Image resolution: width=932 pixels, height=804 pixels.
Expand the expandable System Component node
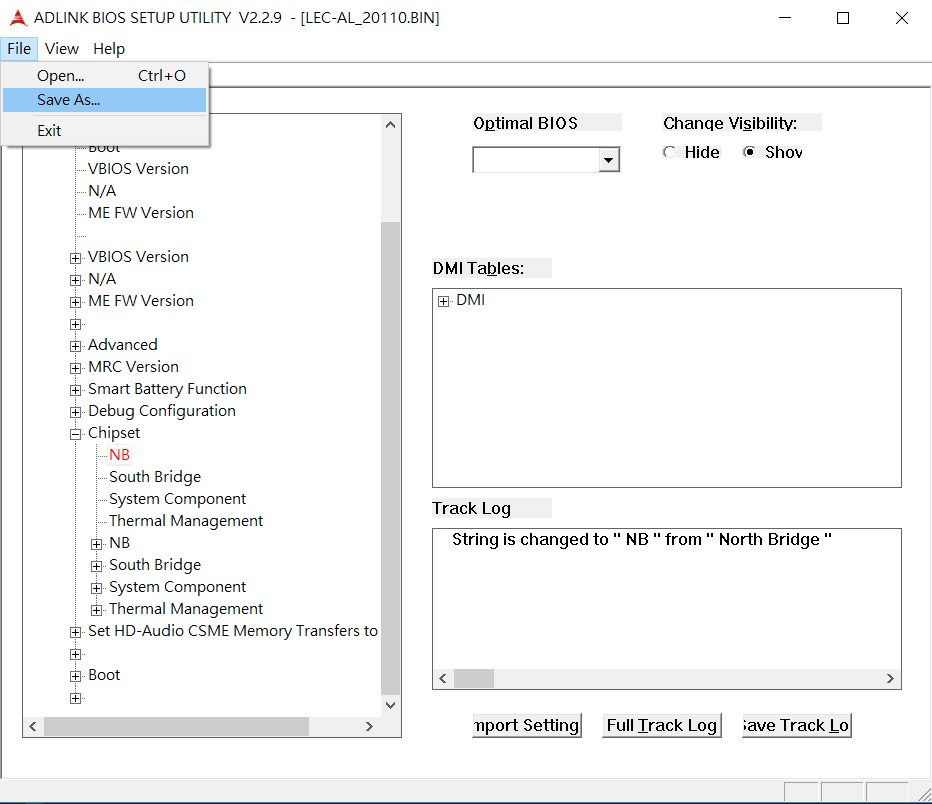click(x=96, y=588)
